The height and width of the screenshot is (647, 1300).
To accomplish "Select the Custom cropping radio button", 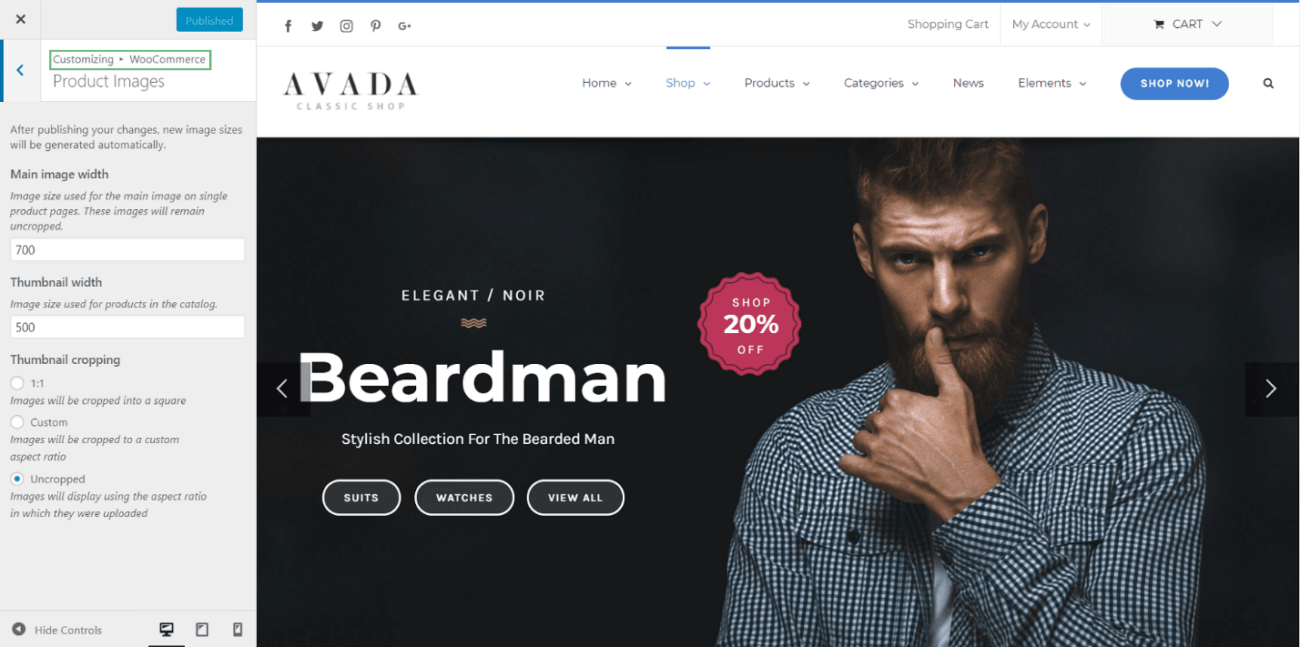I will pos(17,422).
